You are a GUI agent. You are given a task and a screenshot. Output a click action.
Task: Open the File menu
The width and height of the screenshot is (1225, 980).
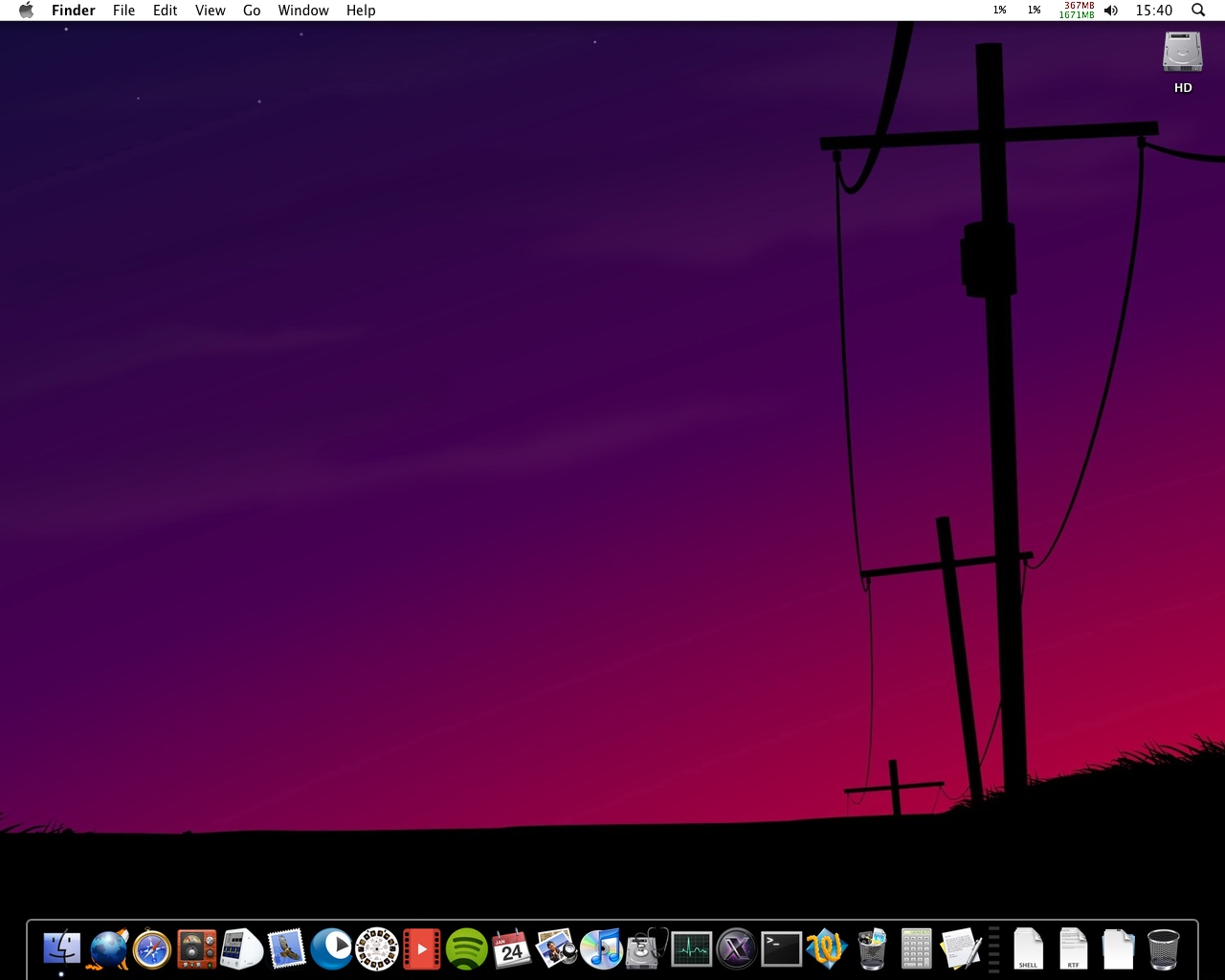[x=123, y=11]
